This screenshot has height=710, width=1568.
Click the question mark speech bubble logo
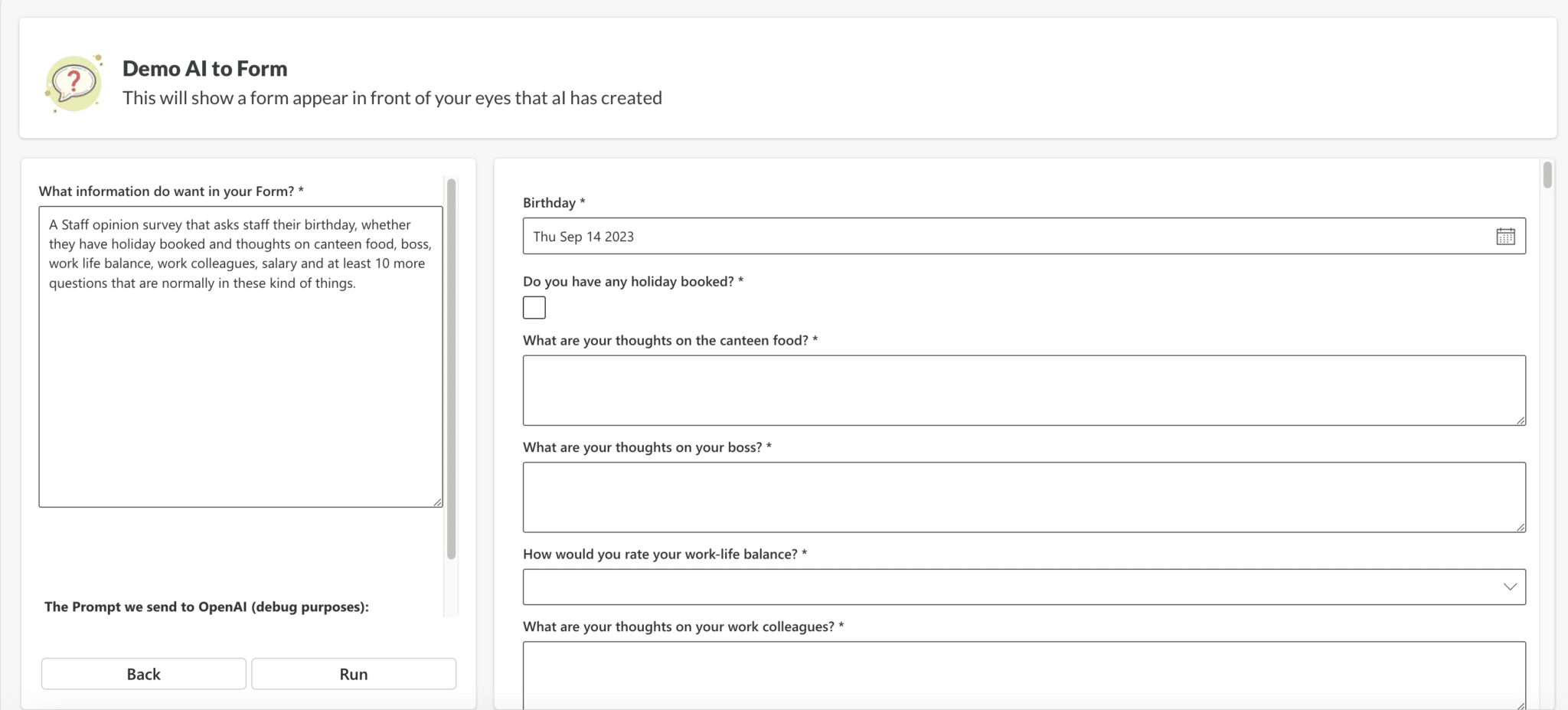coord(73,83)
